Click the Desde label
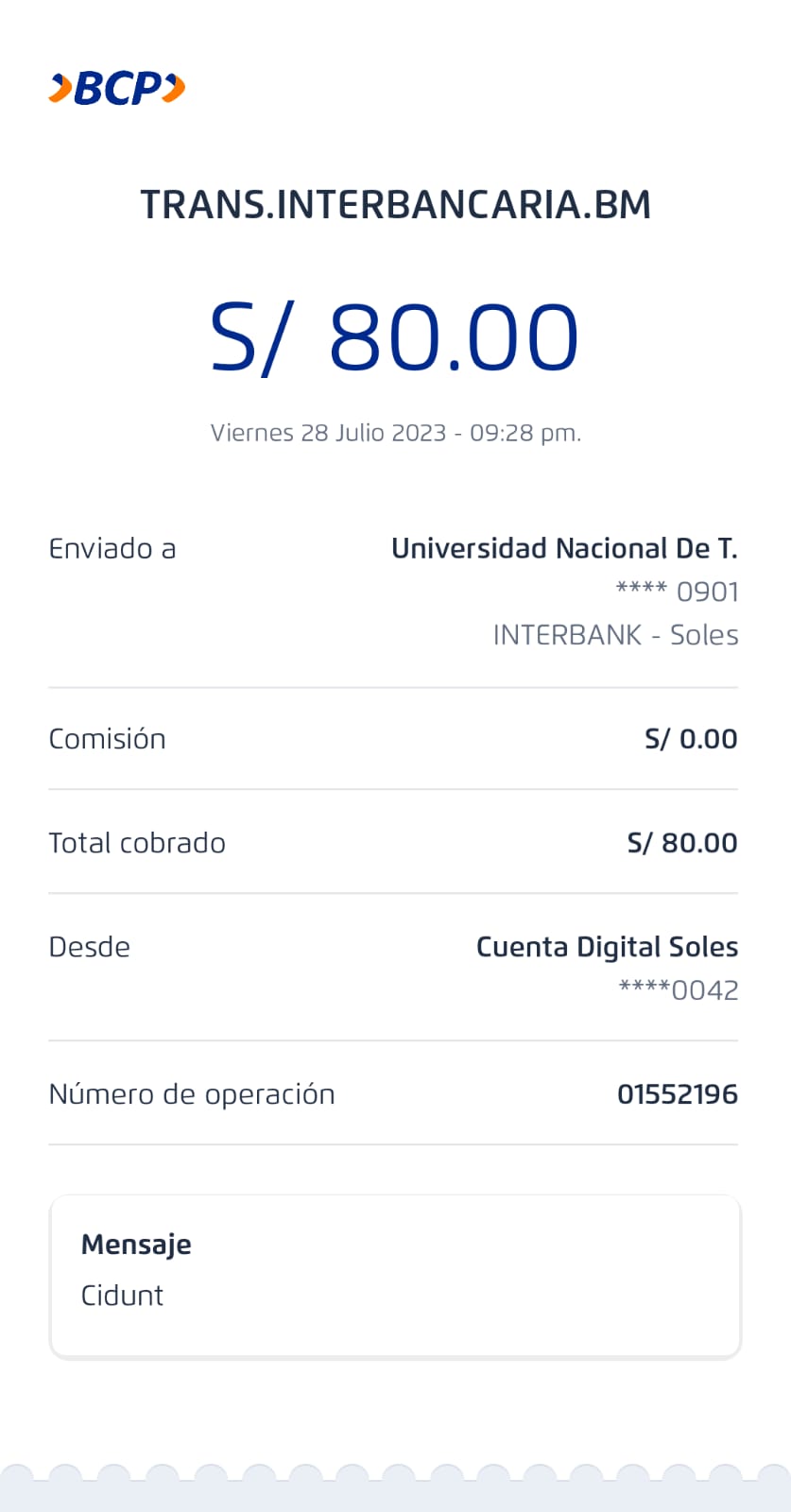The width and height of the screenshot is (791, 1512). (90, 947)
